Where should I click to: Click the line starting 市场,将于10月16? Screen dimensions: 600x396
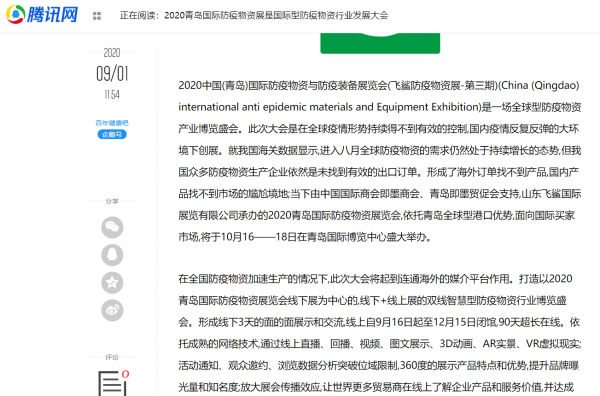point(305,237)
